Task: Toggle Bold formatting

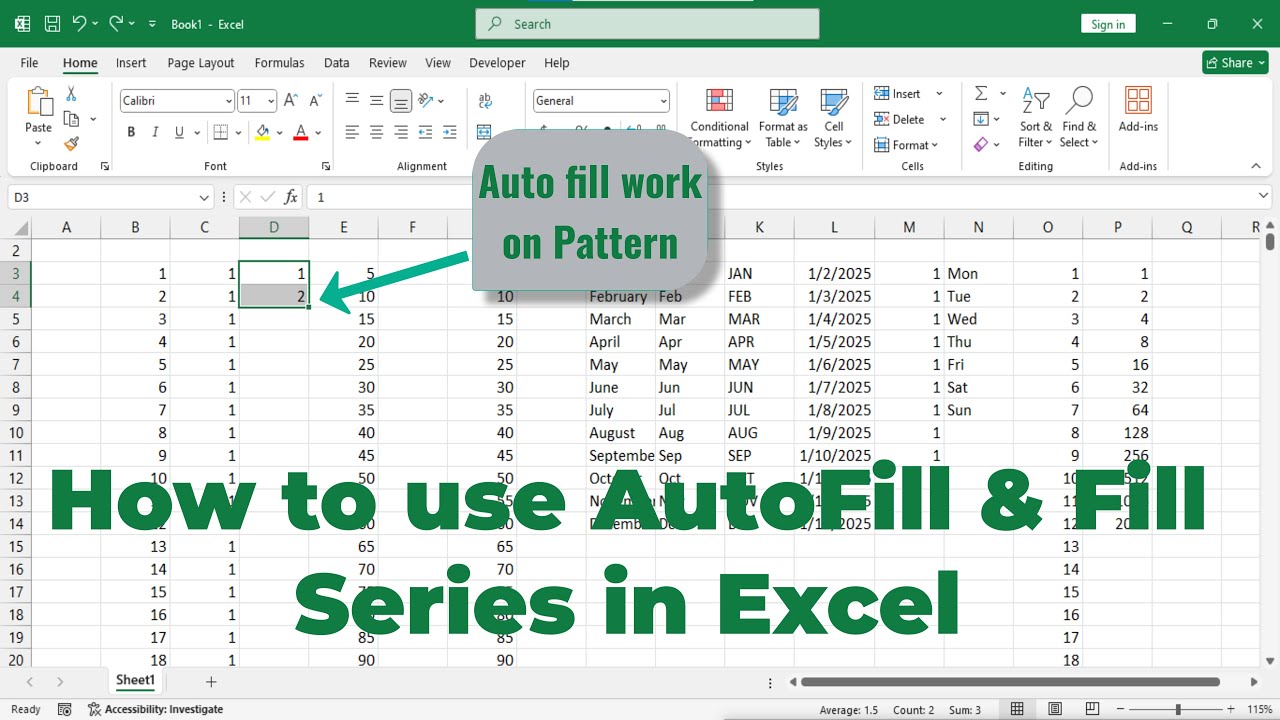Action: point(131,132)
